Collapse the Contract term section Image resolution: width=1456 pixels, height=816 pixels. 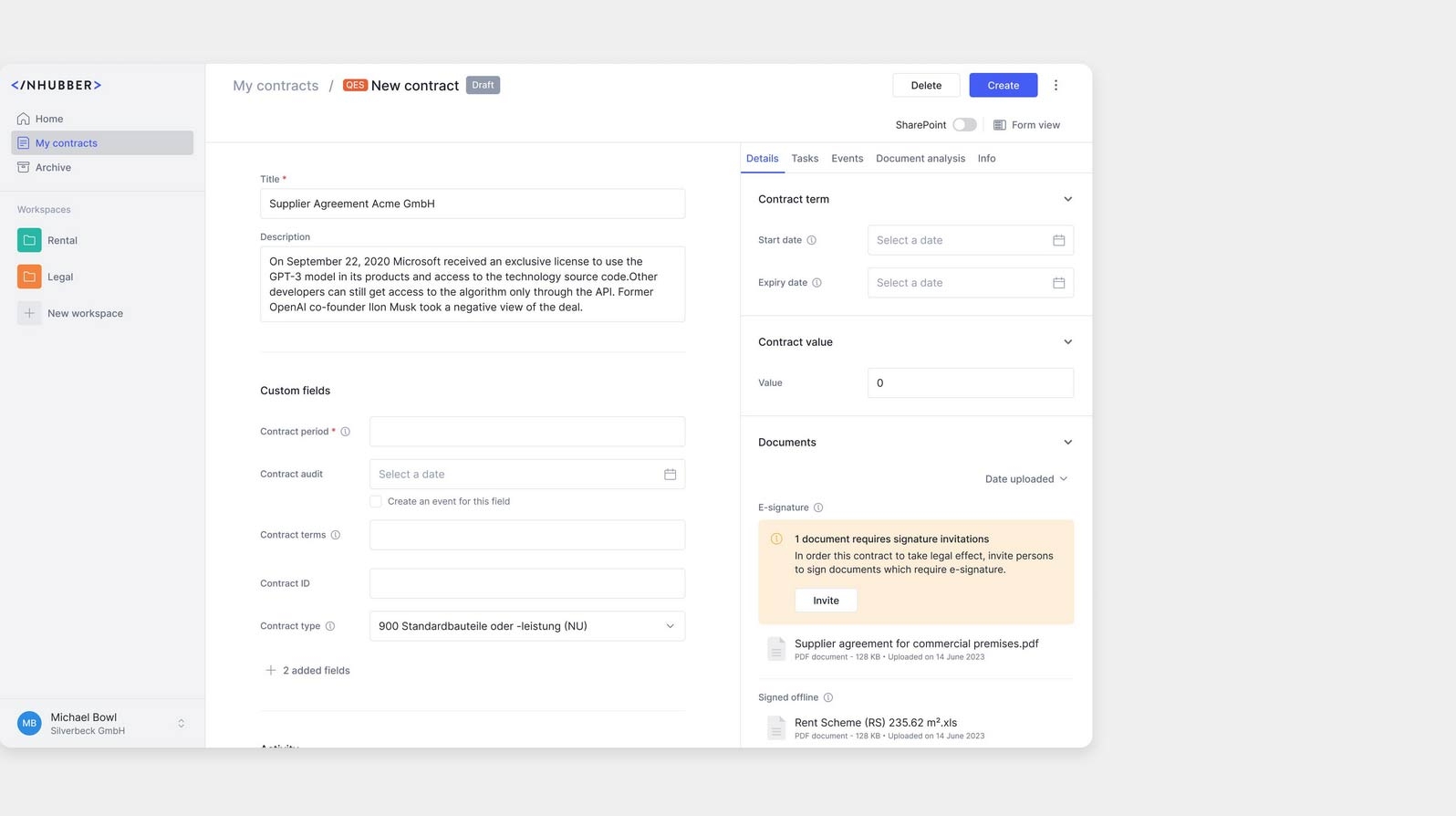pos(1068,199)
